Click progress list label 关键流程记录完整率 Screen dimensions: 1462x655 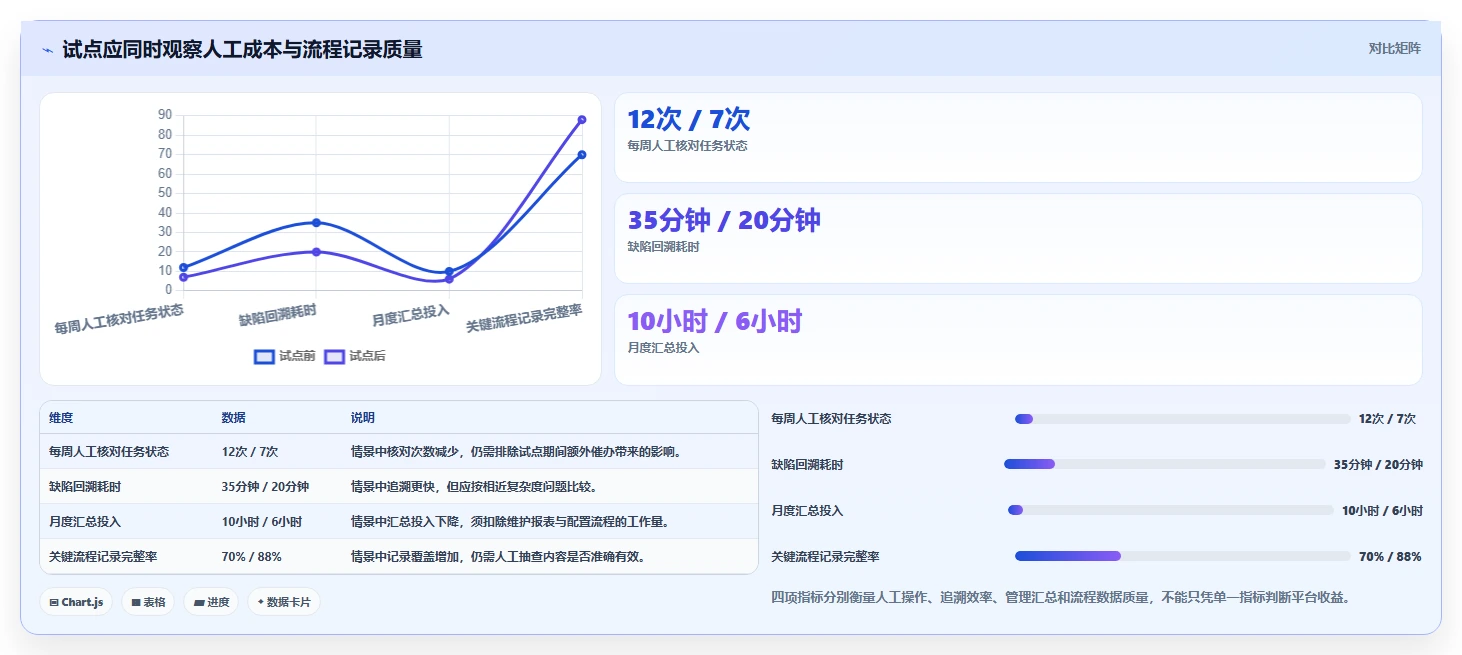825,556
